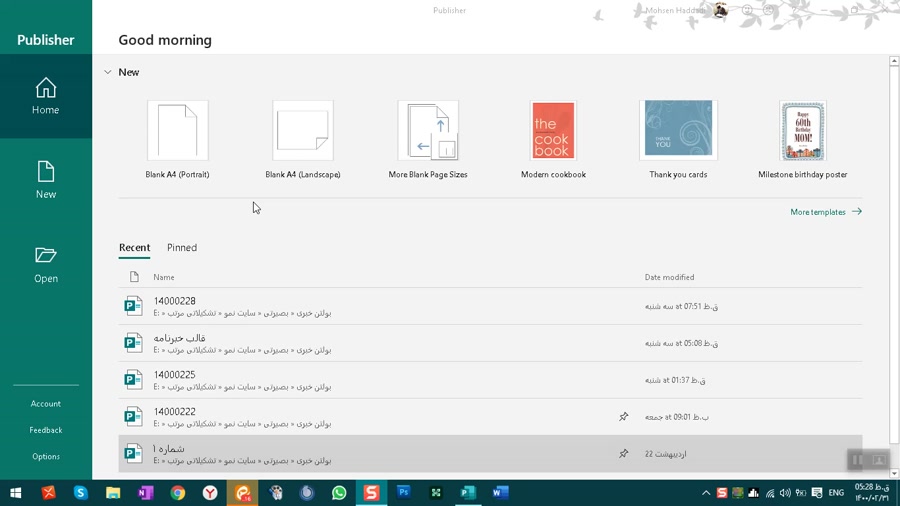Screen dimensions: 900x506
Task: Unpin the 14000222 file using pin icon
Action: pyautogui.click(x=623, y=417)
